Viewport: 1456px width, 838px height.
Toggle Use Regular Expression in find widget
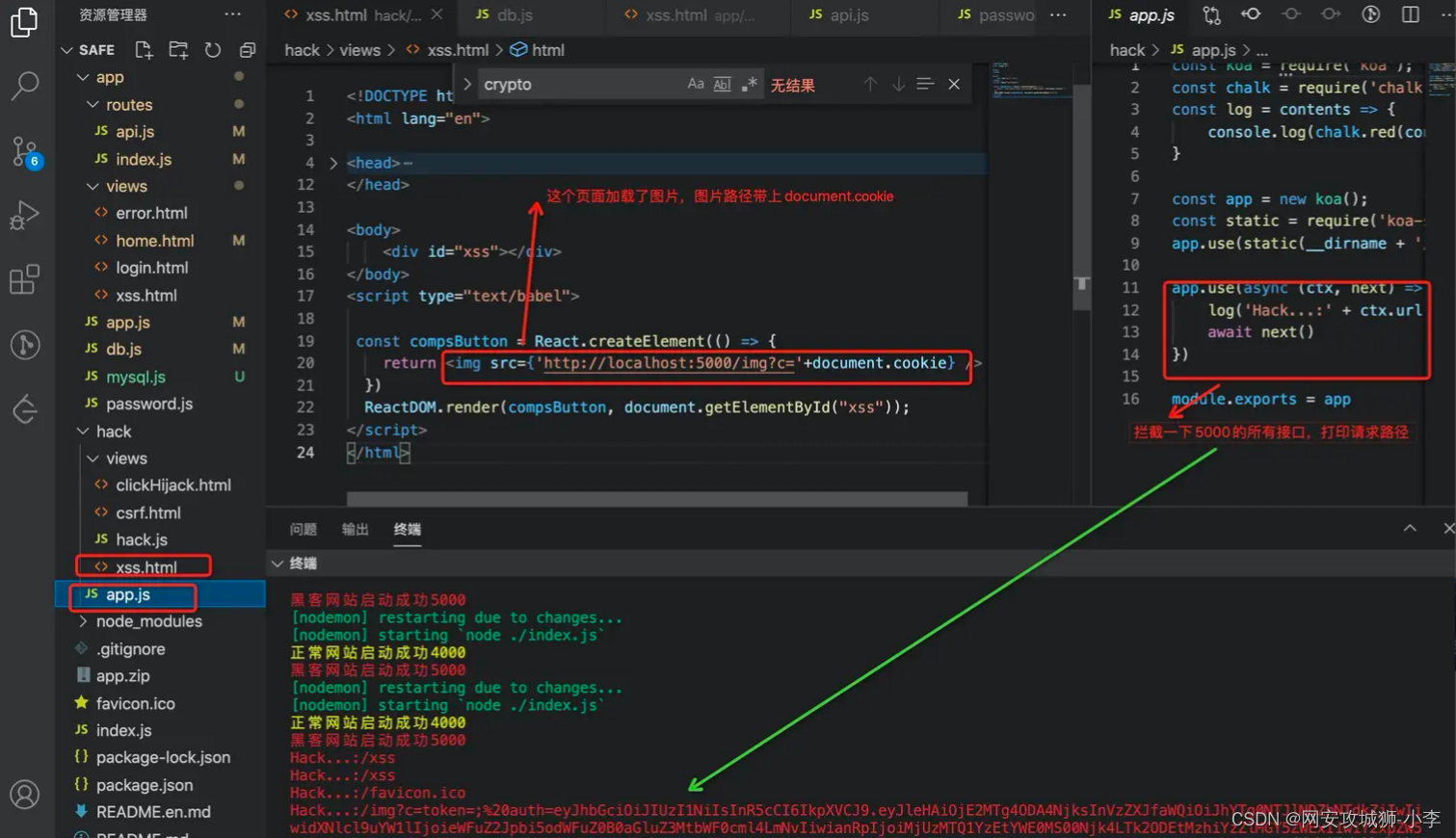click(749, 84)
